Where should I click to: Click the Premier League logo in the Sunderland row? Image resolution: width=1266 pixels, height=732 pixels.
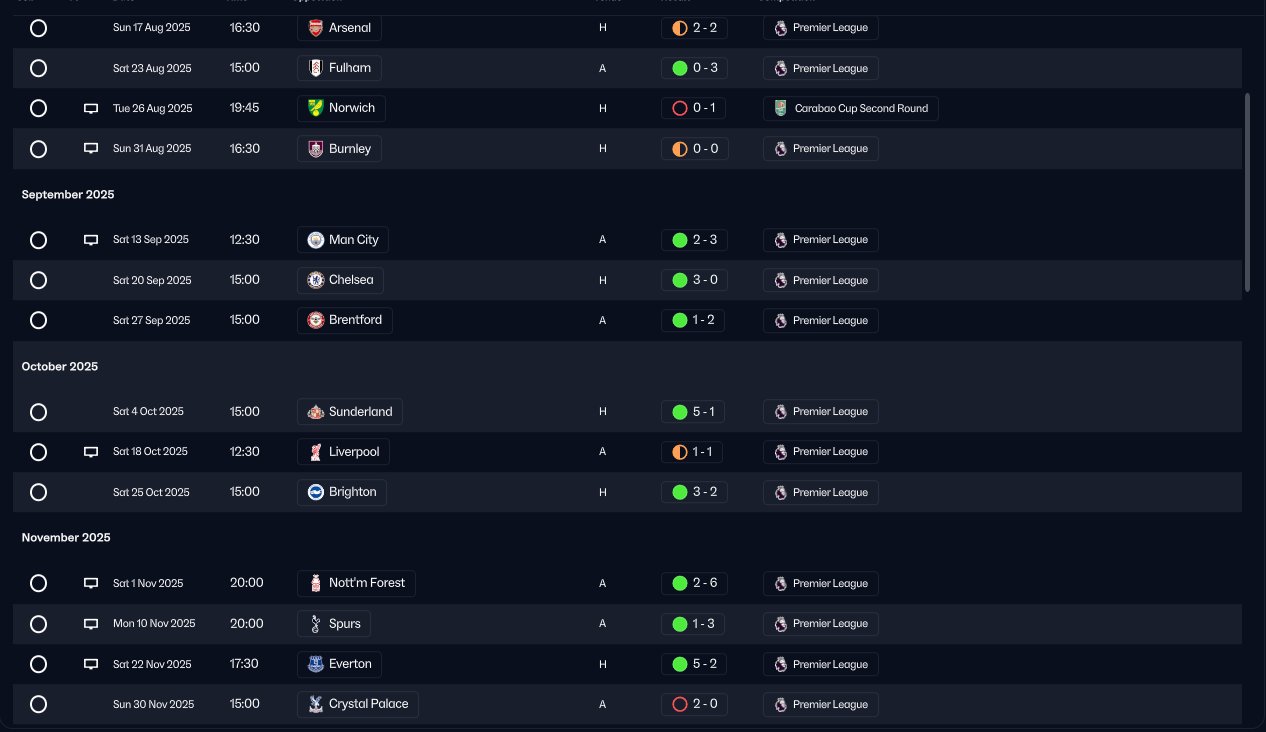(x=781, y=412)
